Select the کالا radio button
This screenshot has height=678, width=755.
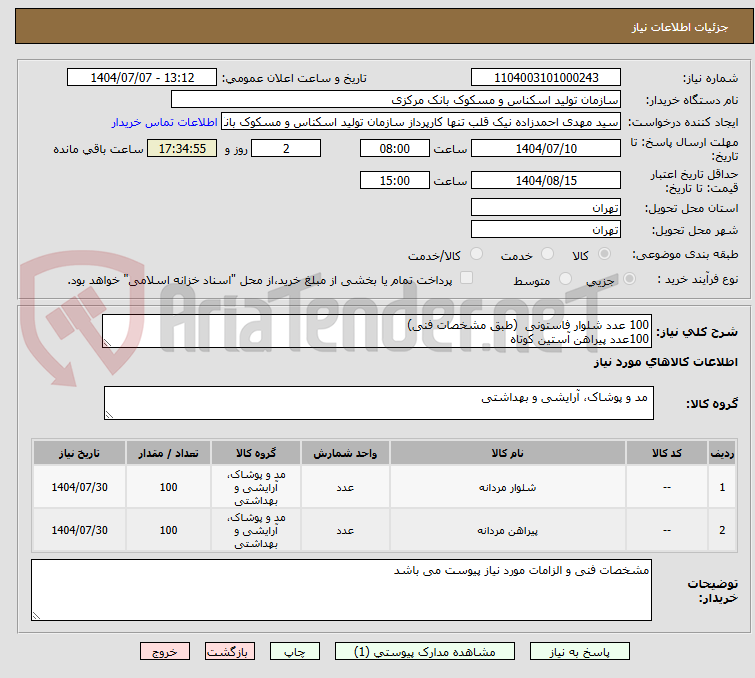coord(604,254)
